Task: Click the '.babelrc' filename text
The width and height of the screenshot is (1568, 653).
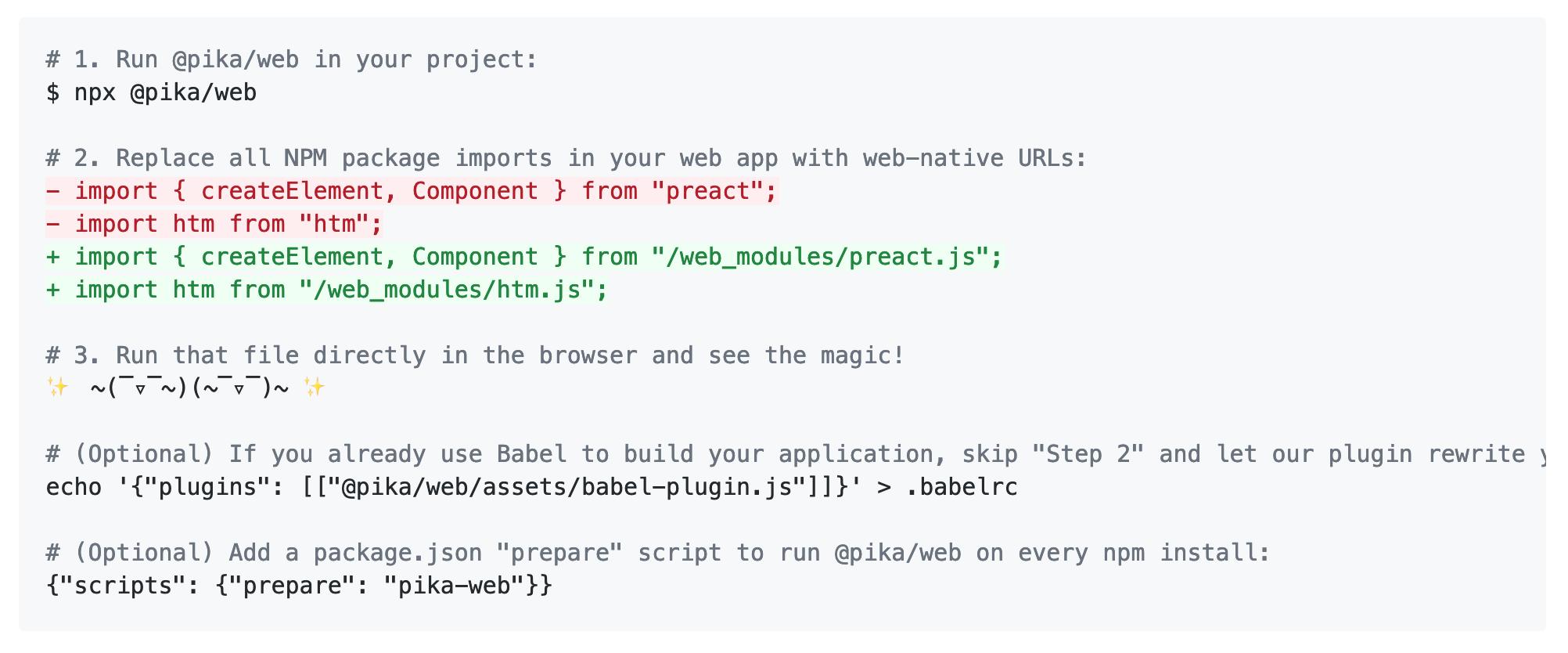Action: tap(962, 487)
